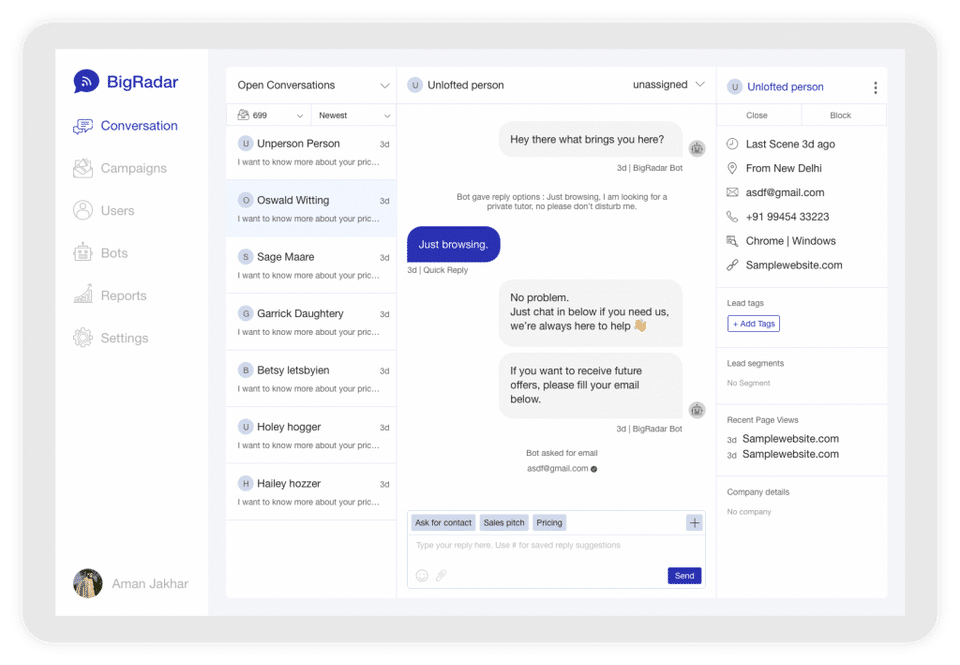The height and width of the screenshot is (665, 960).
Task: Open Samplewebsite.com in contact details
Action: tap(794, 265)
